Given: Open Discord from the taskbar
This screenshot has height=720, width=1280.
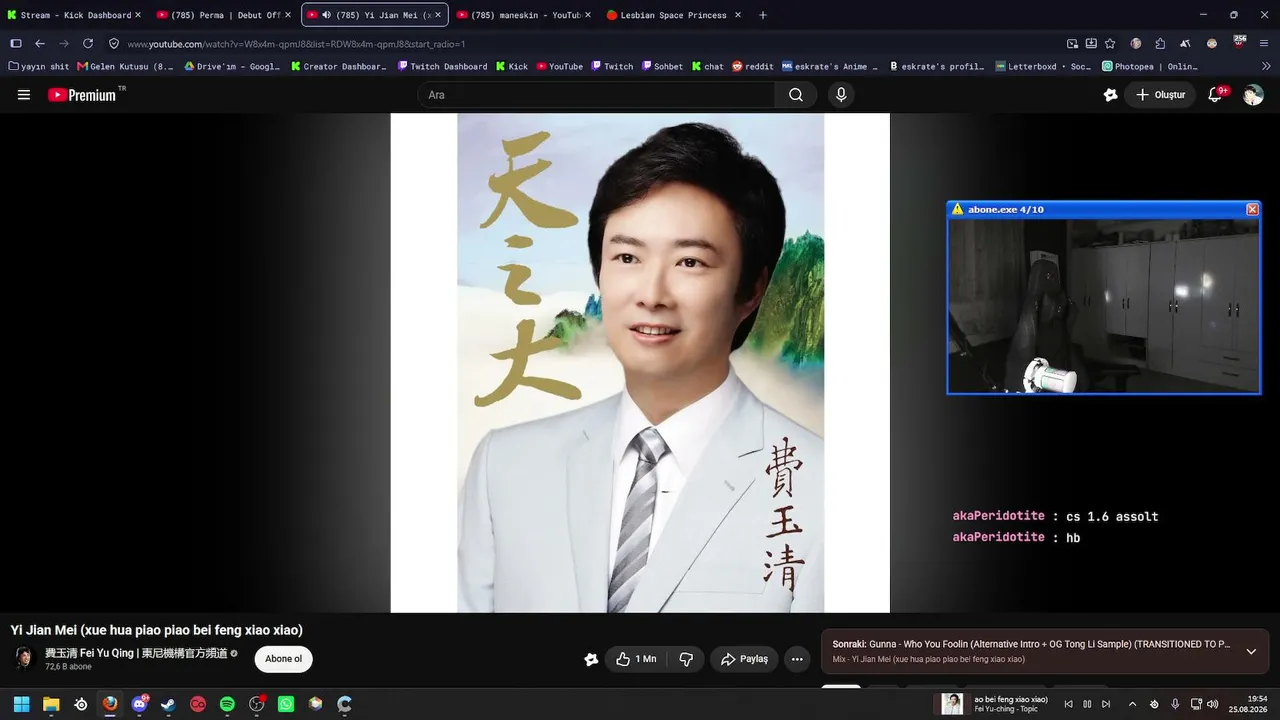Looking at the screenshot, I should point(139,704).
